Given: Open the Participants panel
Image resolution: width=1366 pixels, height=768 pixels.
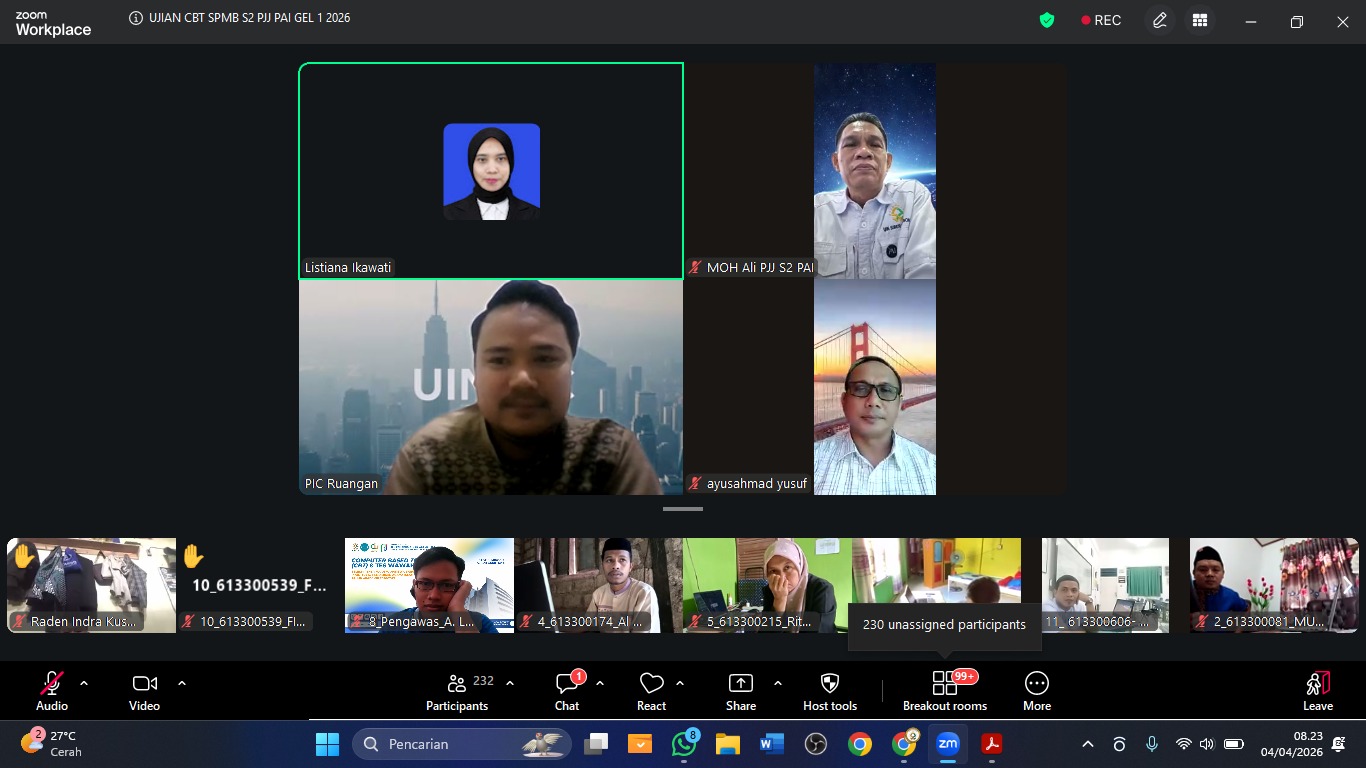Looking at the screenshot, I should point(457,691).
